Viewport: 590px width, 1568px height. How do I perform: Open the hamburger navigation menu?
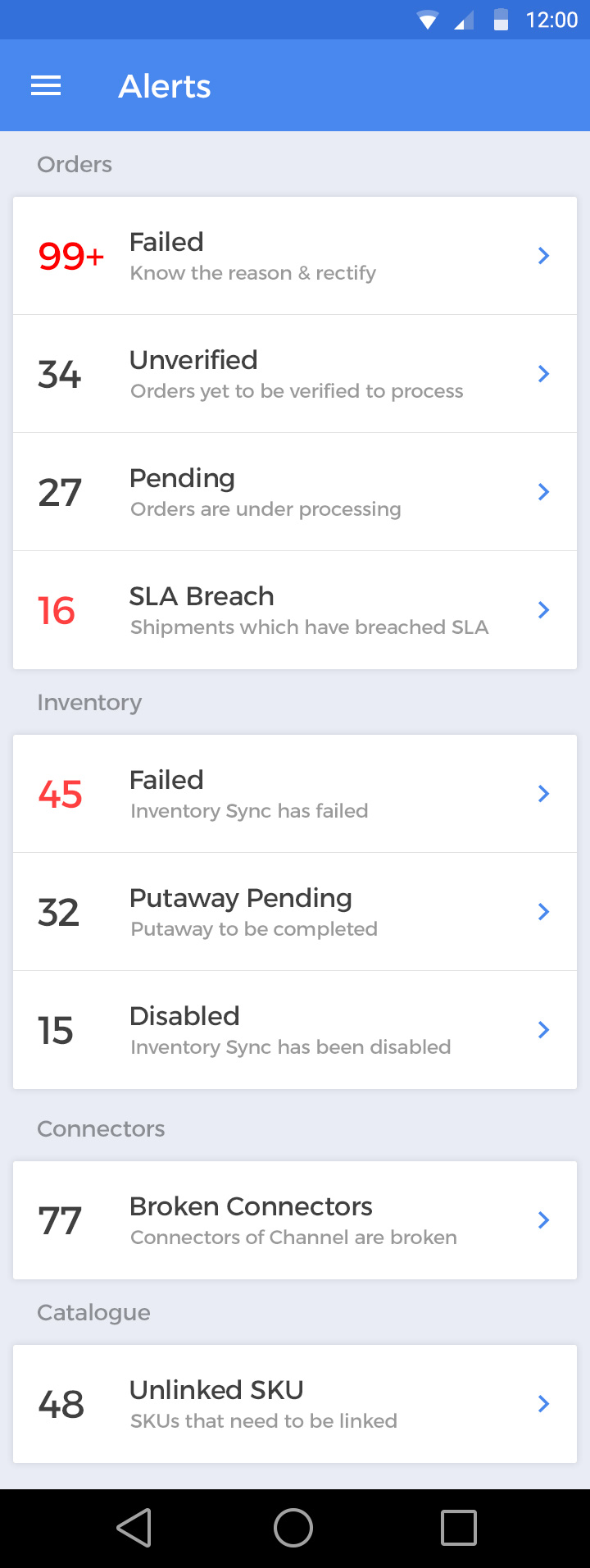coord(46,86)
